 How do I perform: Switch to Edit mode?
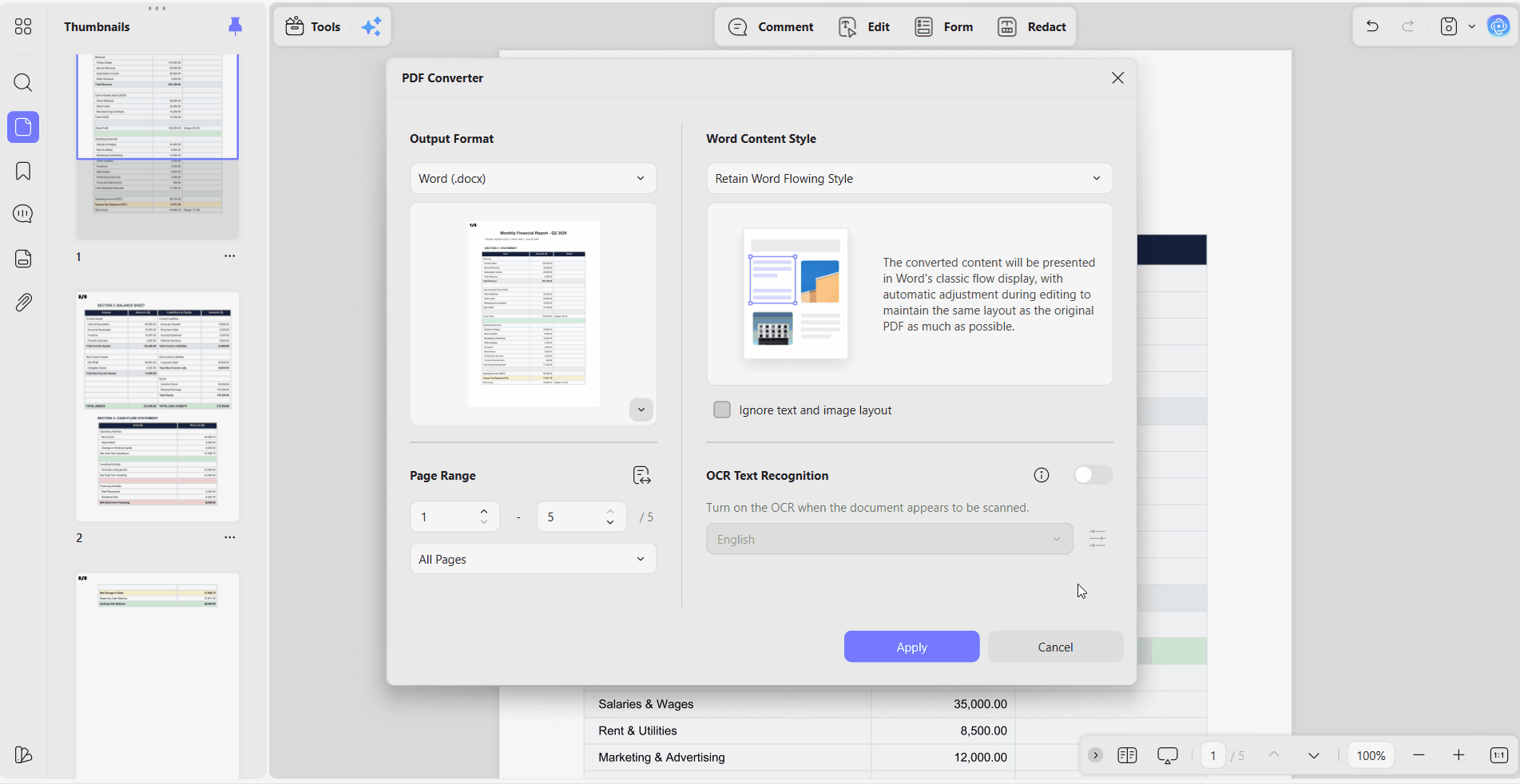864,27
